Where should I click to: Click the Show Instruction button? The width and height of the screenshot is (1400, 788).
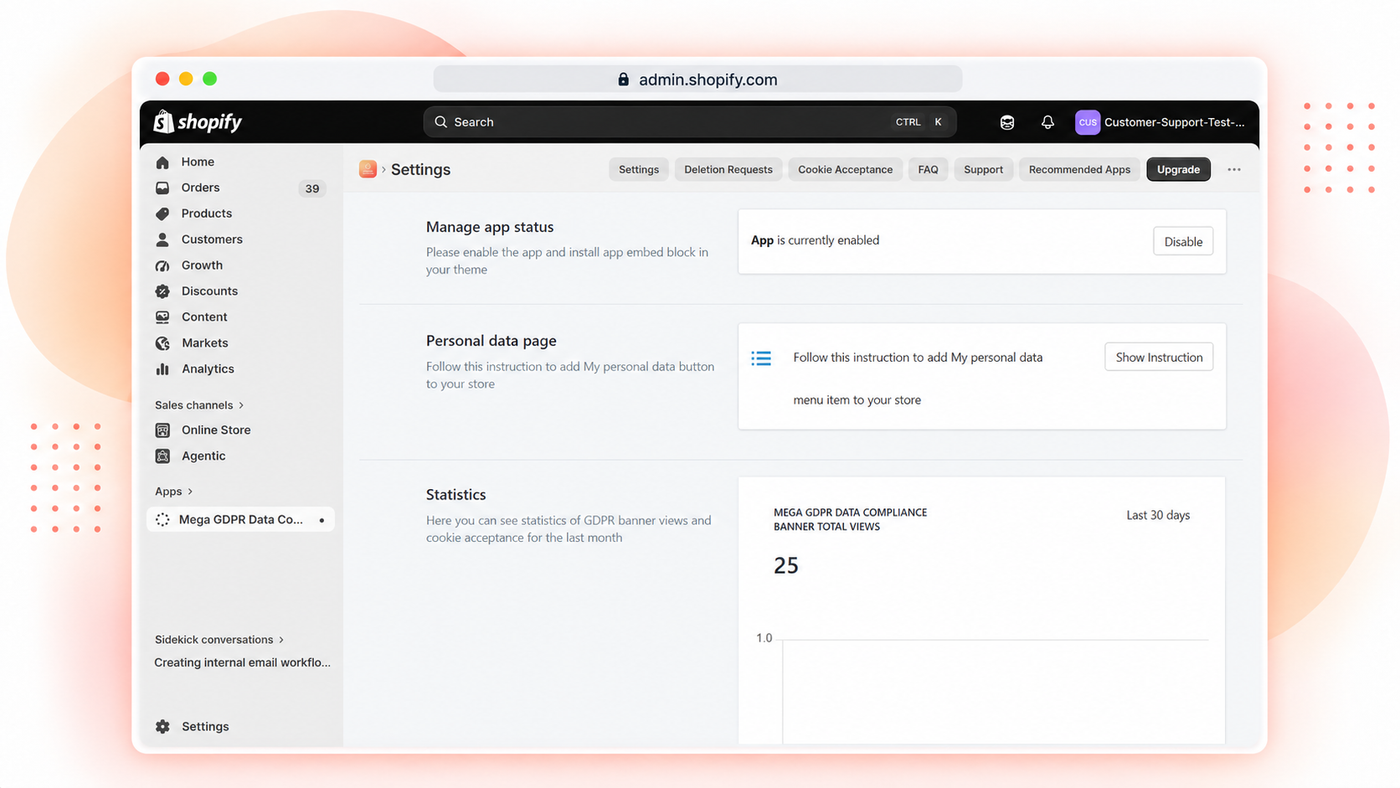tap(1159, 357)
